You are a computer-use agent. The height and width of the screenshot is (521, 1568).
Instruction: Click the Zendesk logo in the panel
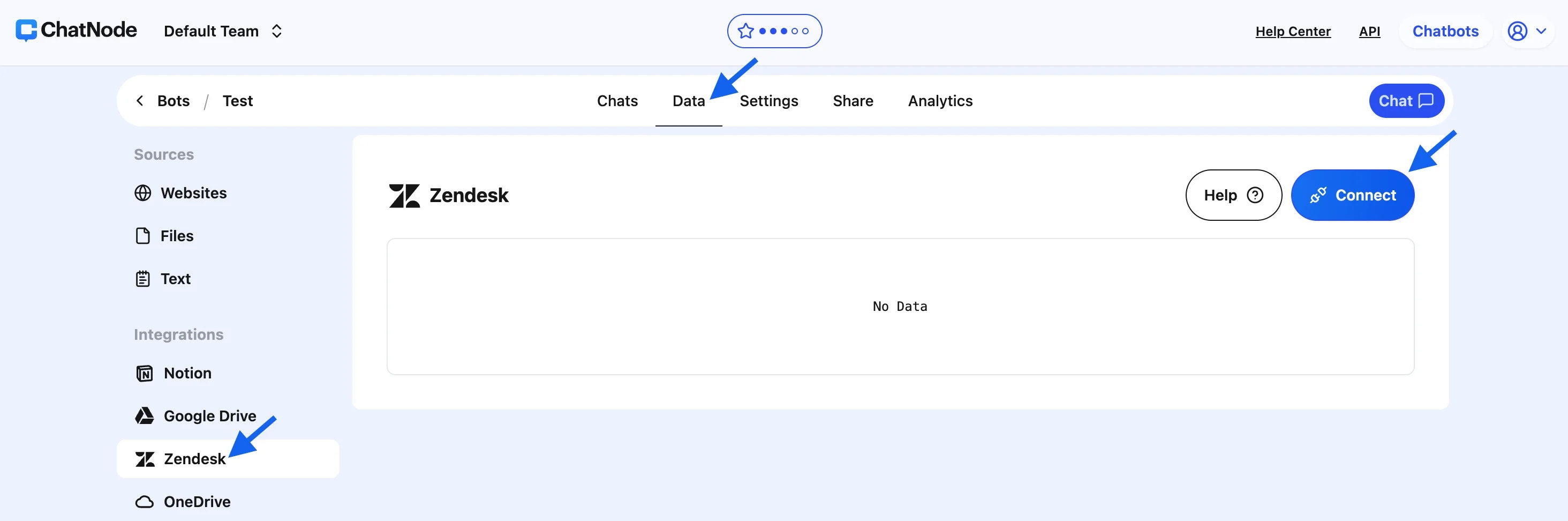point(405,195)
